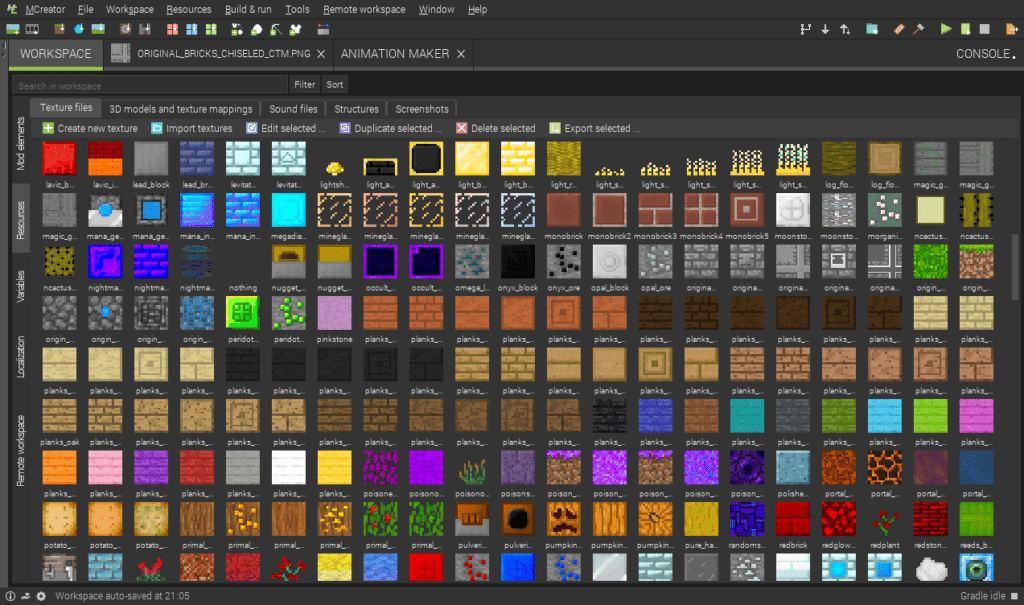The width and height of the screenshot is (1024, 605).
Task: Select the Localization side tab
Action: [20, 357]
